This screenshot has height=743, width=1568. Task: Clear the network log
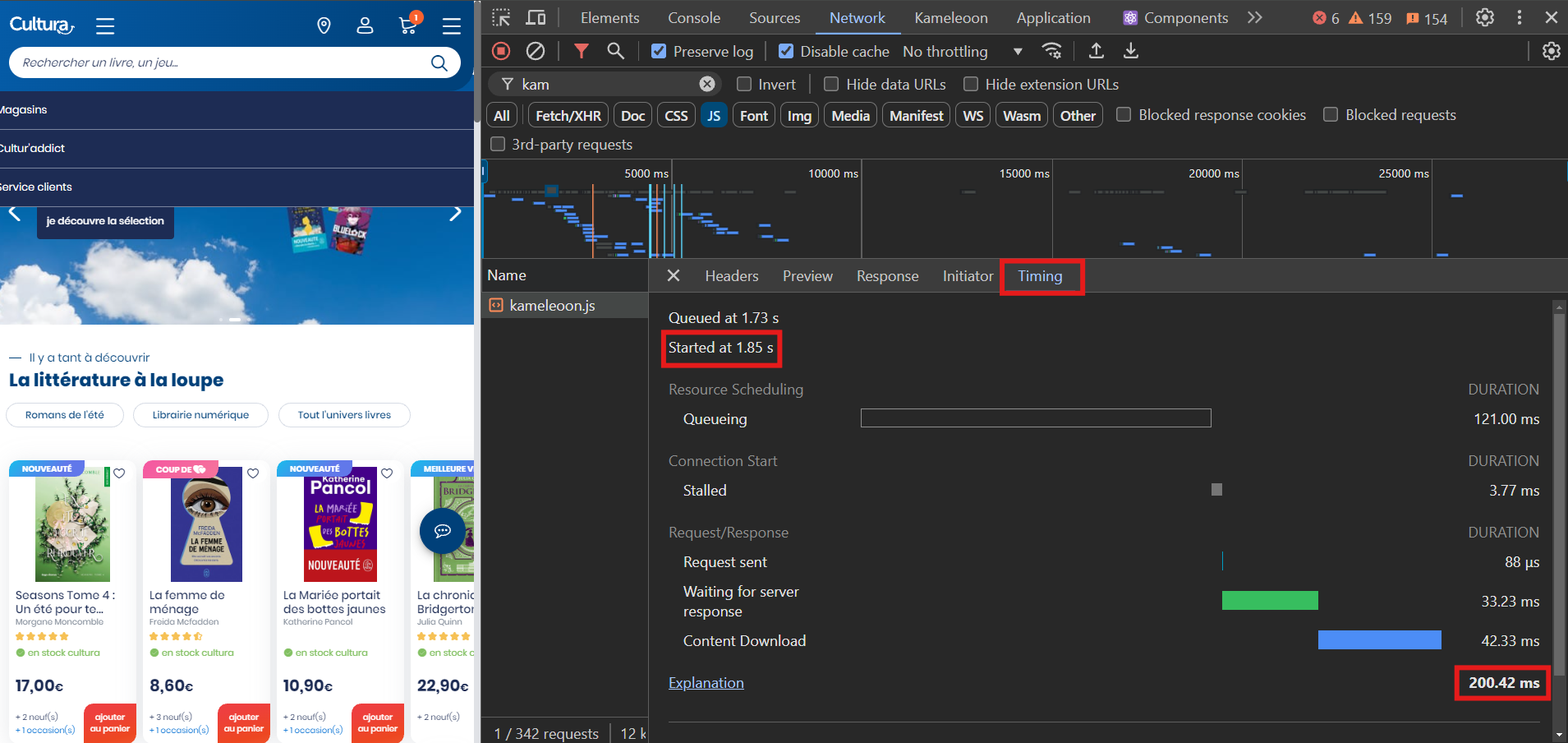coord(536,51)
